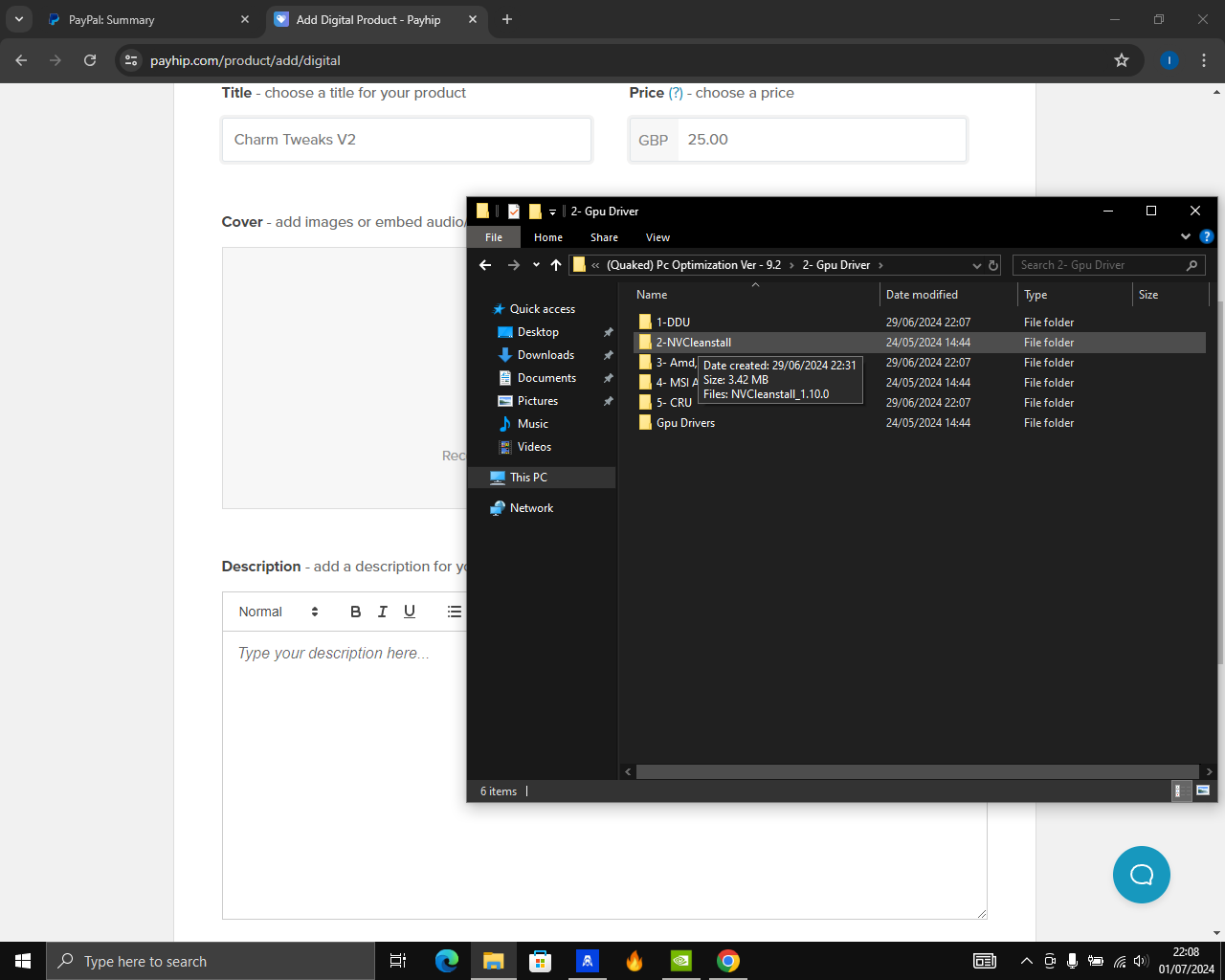Screen dimensions: 1225x980
Task: Toggle italic formatting in description editor
Action: coord(383,612)
